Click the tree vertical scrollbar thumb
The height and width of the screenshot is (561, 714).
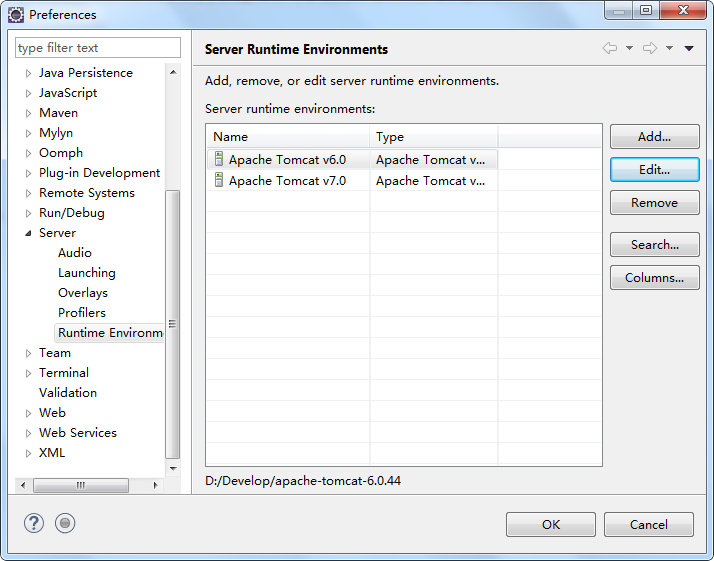173,324
